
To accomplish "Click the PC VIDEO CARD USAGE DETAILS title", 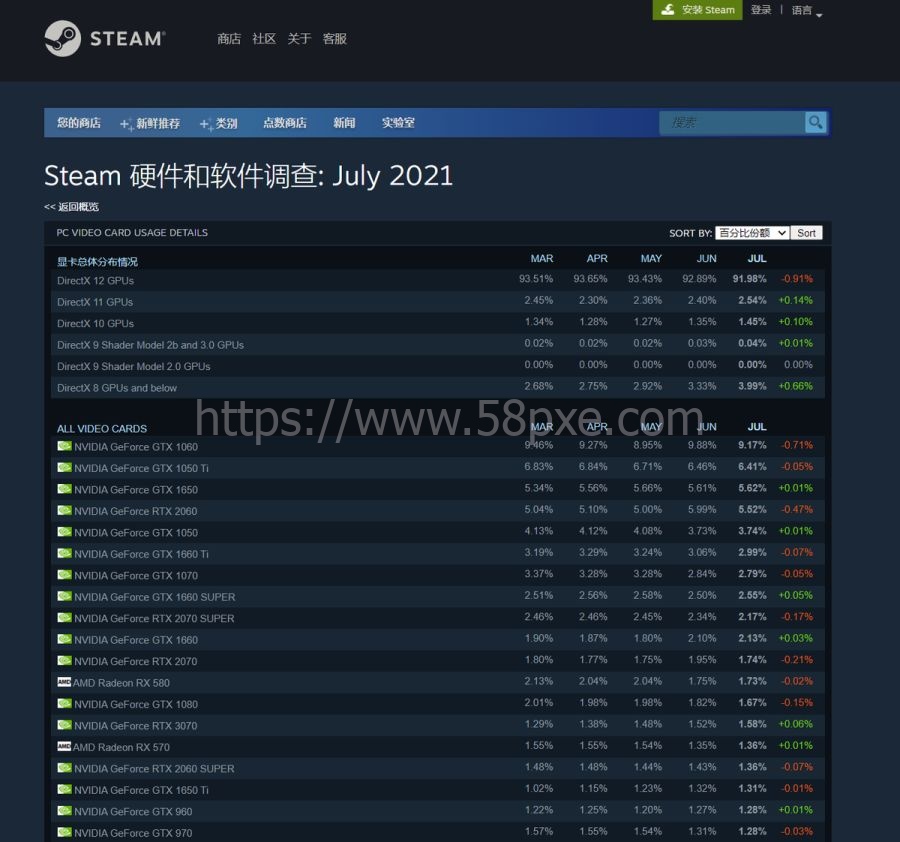I will pyautogui.click(x=132, y=232).
